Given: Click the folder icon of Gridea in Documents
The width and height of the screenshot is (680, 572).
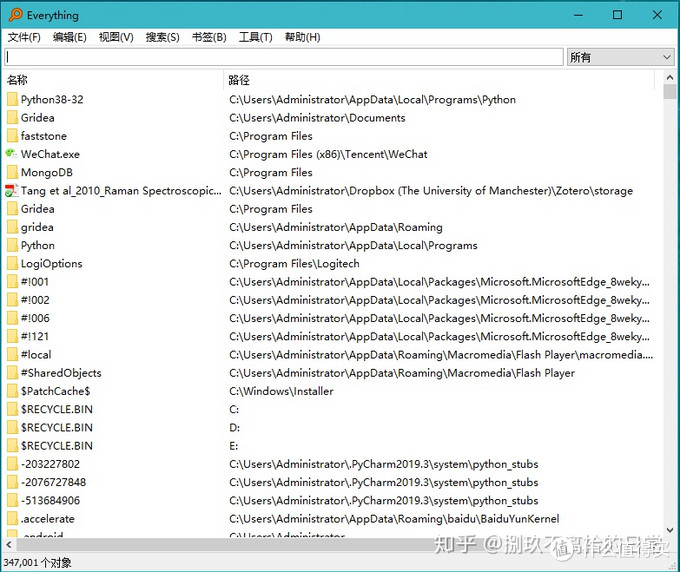Looking at the screenshot, I should pyautogui.click(x=12, y=118).
